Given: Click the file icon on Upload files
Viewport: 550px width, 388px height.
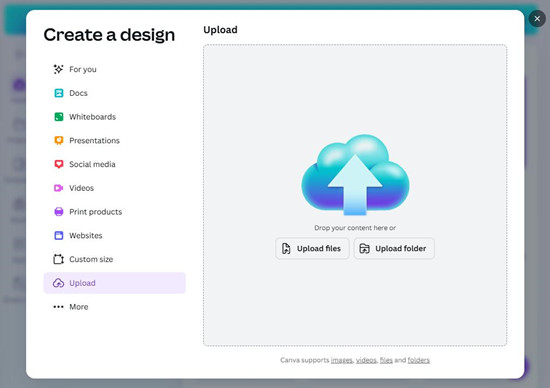Looking at the screenshot, I should 286,248.
